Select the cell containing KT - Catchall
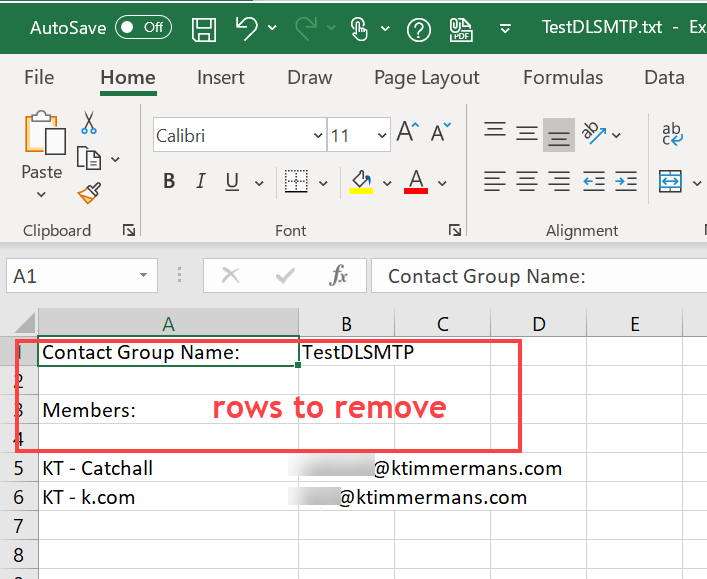Image resolution: width=707 pixels, height=579 pixels. (x=168, y=468)
